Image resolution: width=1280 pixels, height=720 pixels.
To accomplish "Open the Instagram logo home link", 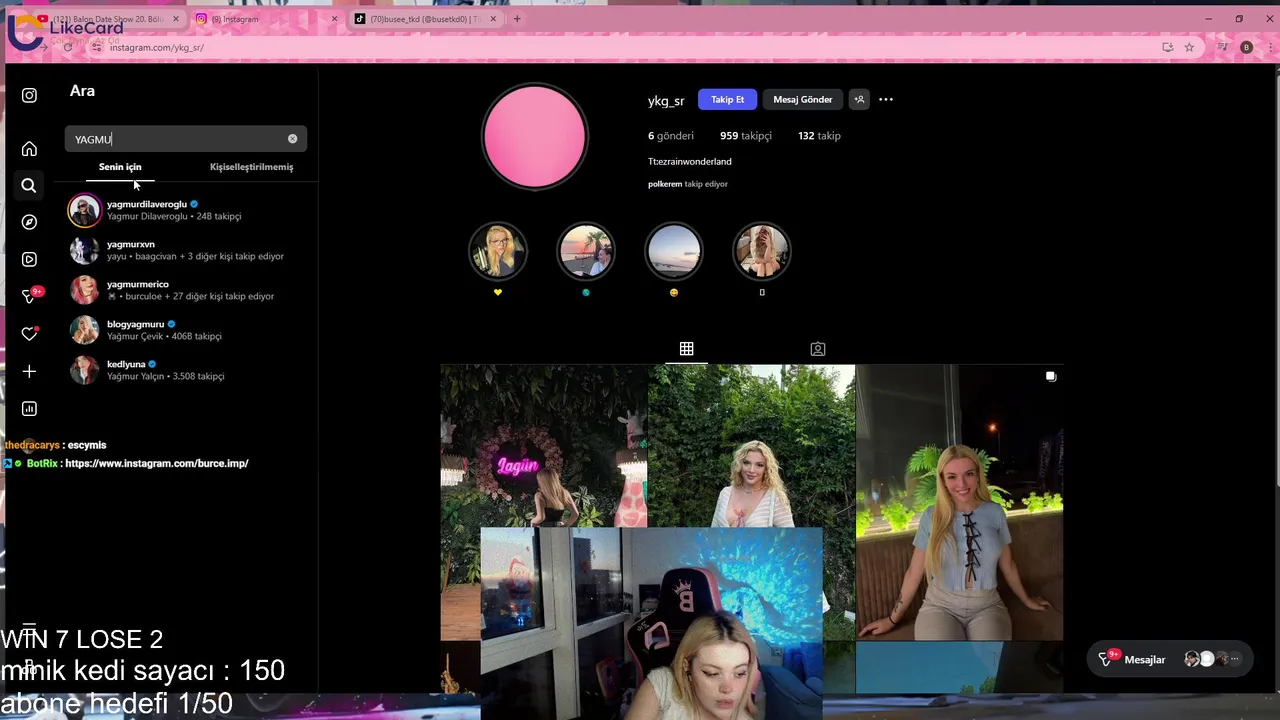I will click(x=29, y=95).
